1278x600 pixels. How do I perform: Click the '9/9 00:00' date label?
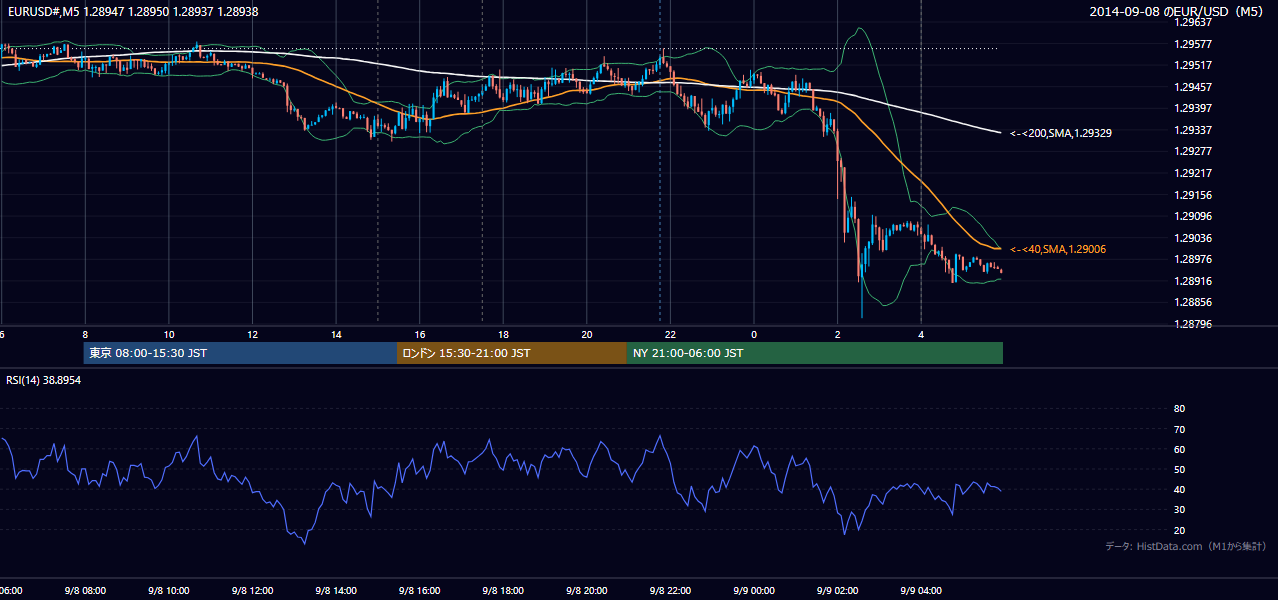point(754,591)
